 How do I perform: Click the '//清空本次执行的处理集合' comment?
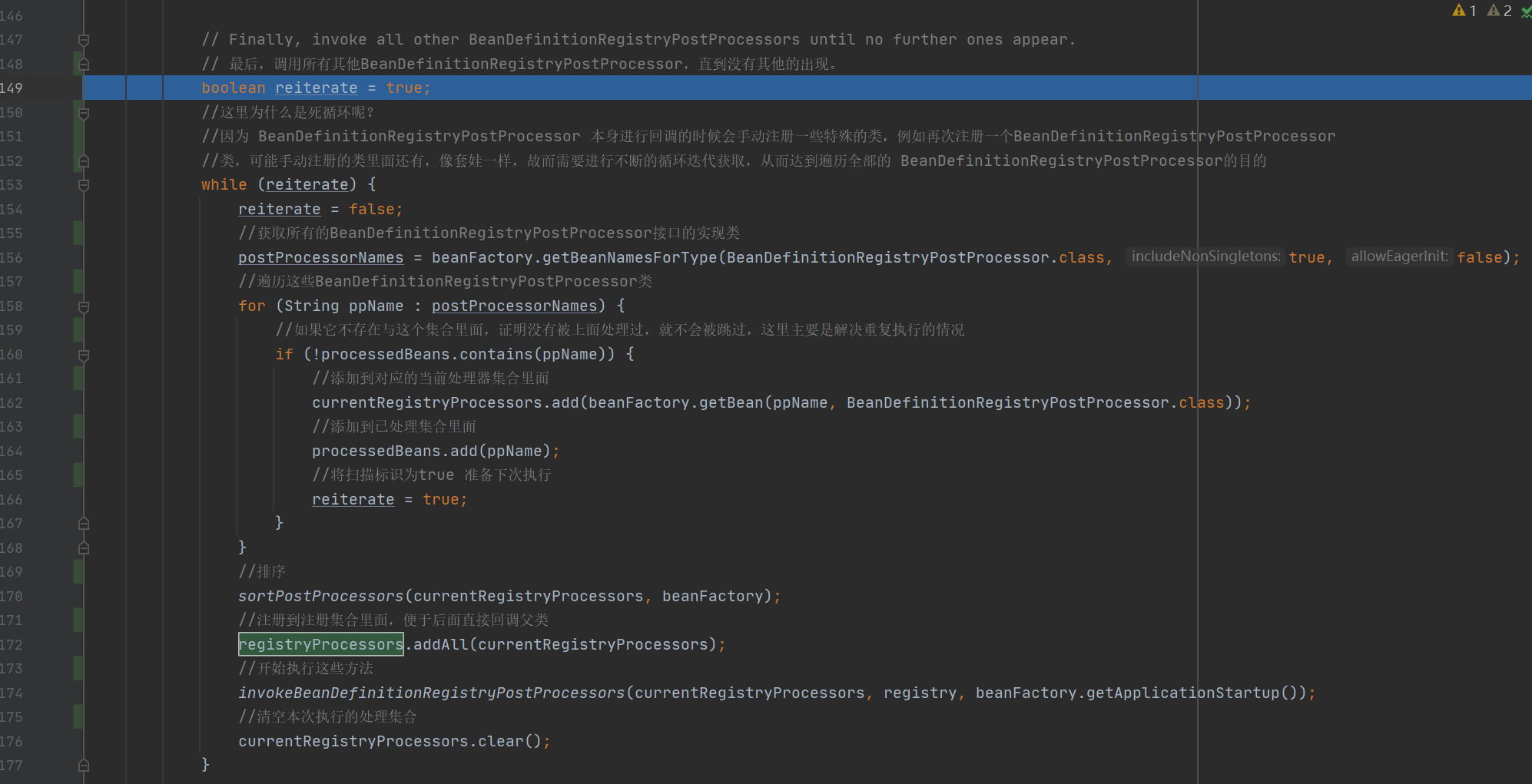point(327,717)
